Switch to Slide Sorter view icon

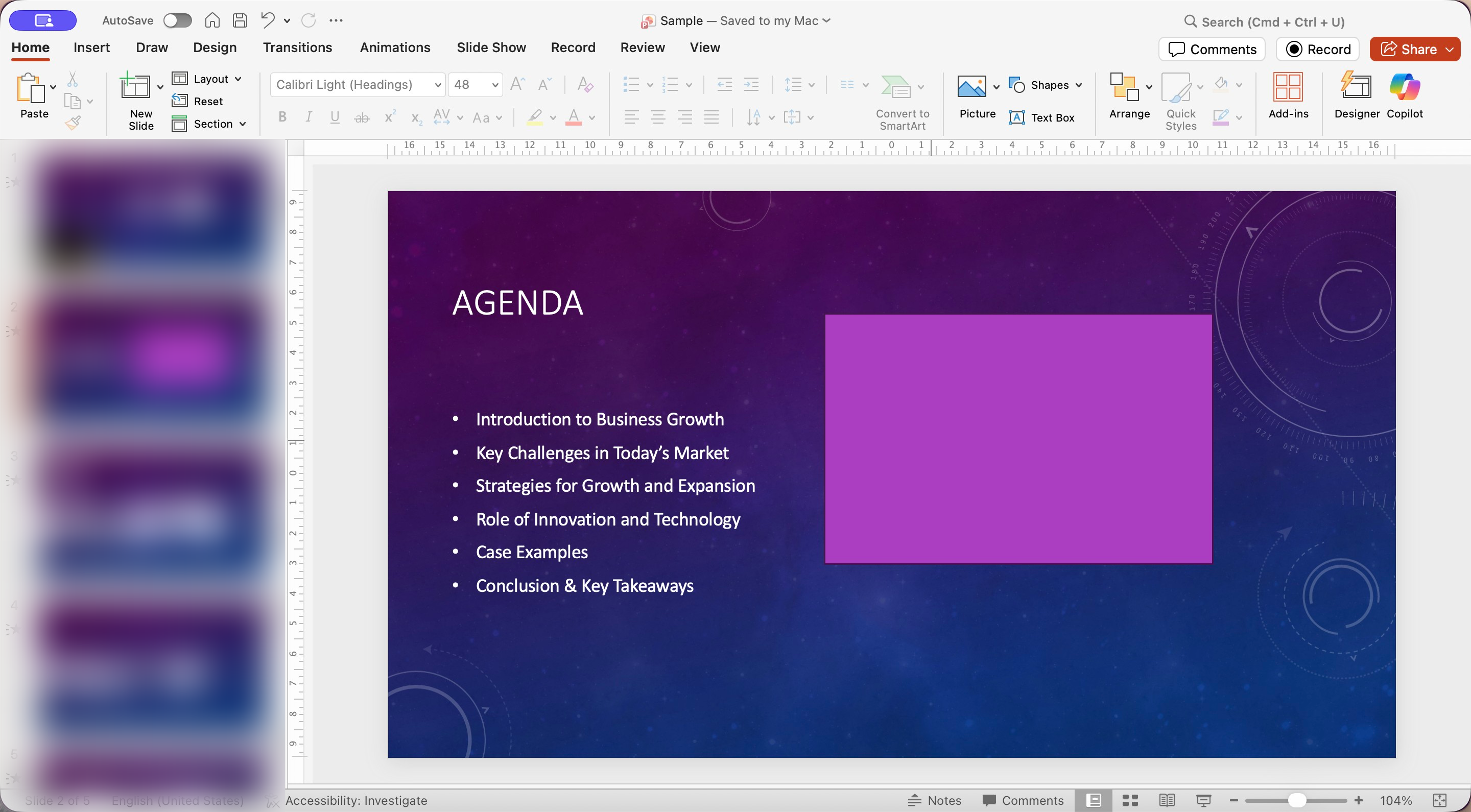click(1130, 800)
